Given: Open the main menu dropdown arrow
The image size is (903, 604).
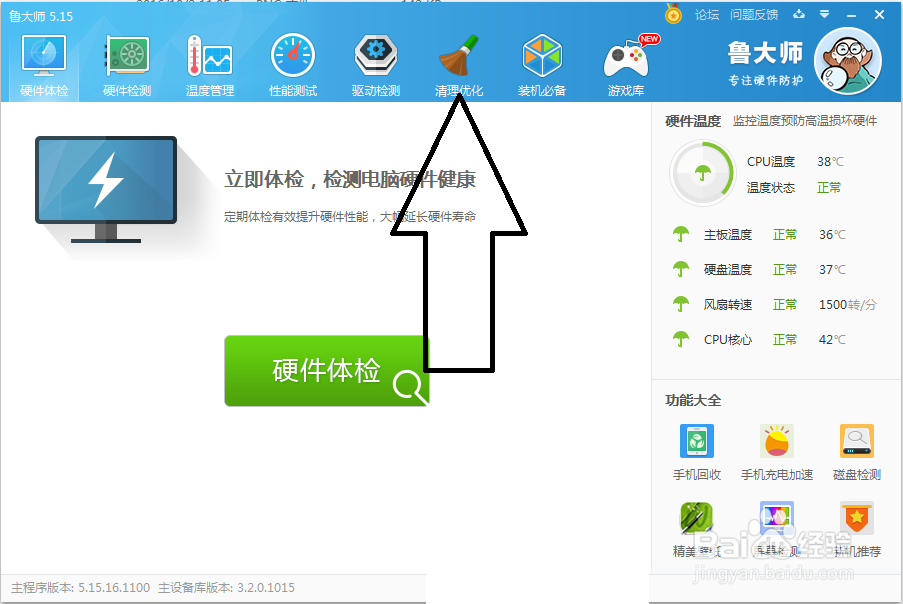Looking at the screenshot, I should tap(826, 14).
